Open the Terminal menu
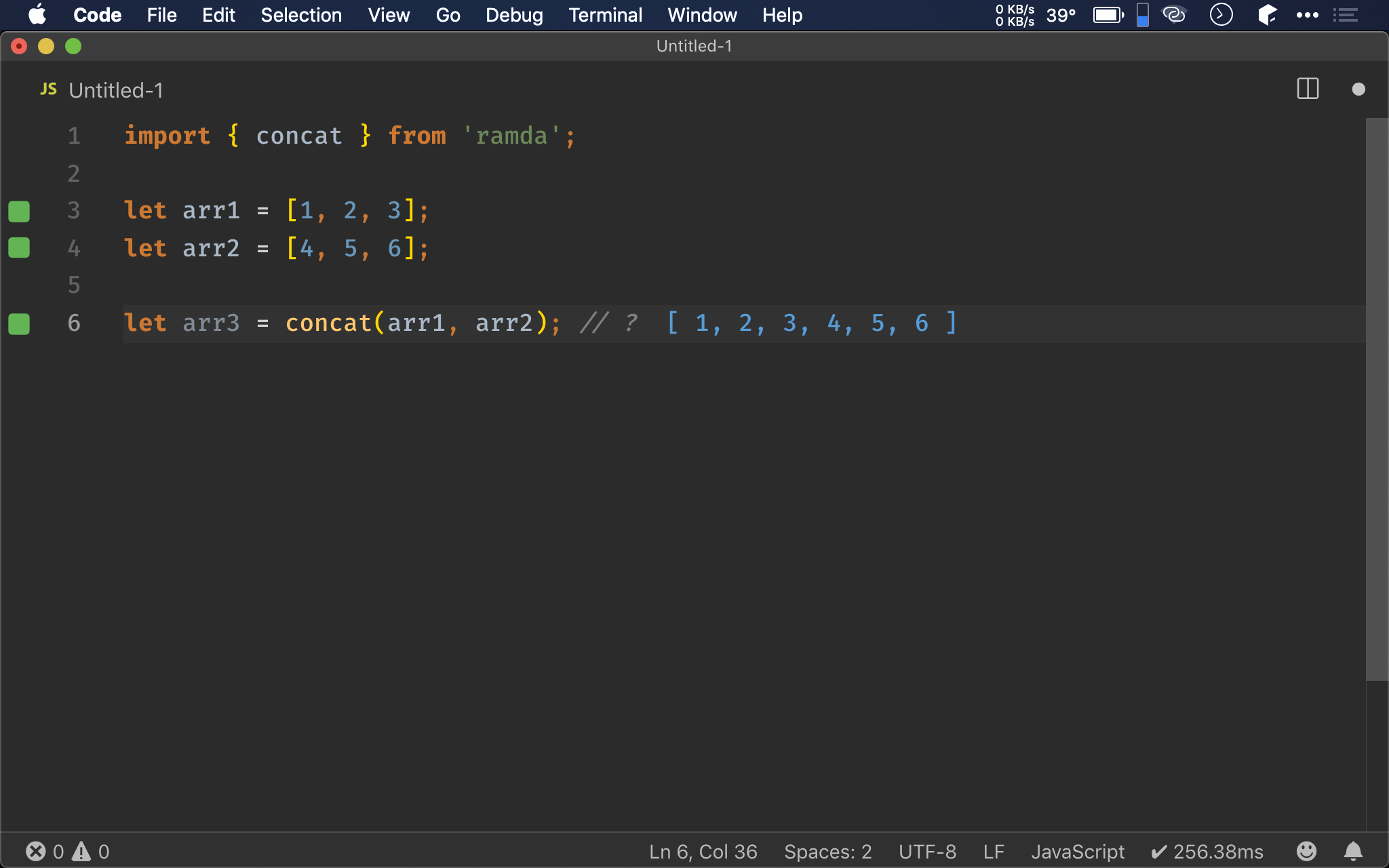1389x868 pixels. (605, 15)
